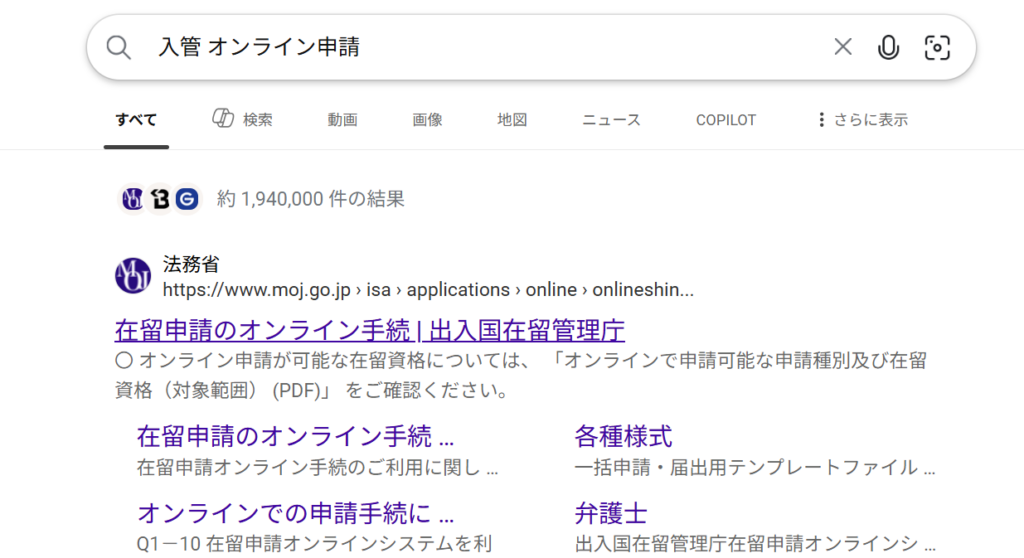Switch to the 検索 tab
The image size is (1024, 558).
click(243, 120)
